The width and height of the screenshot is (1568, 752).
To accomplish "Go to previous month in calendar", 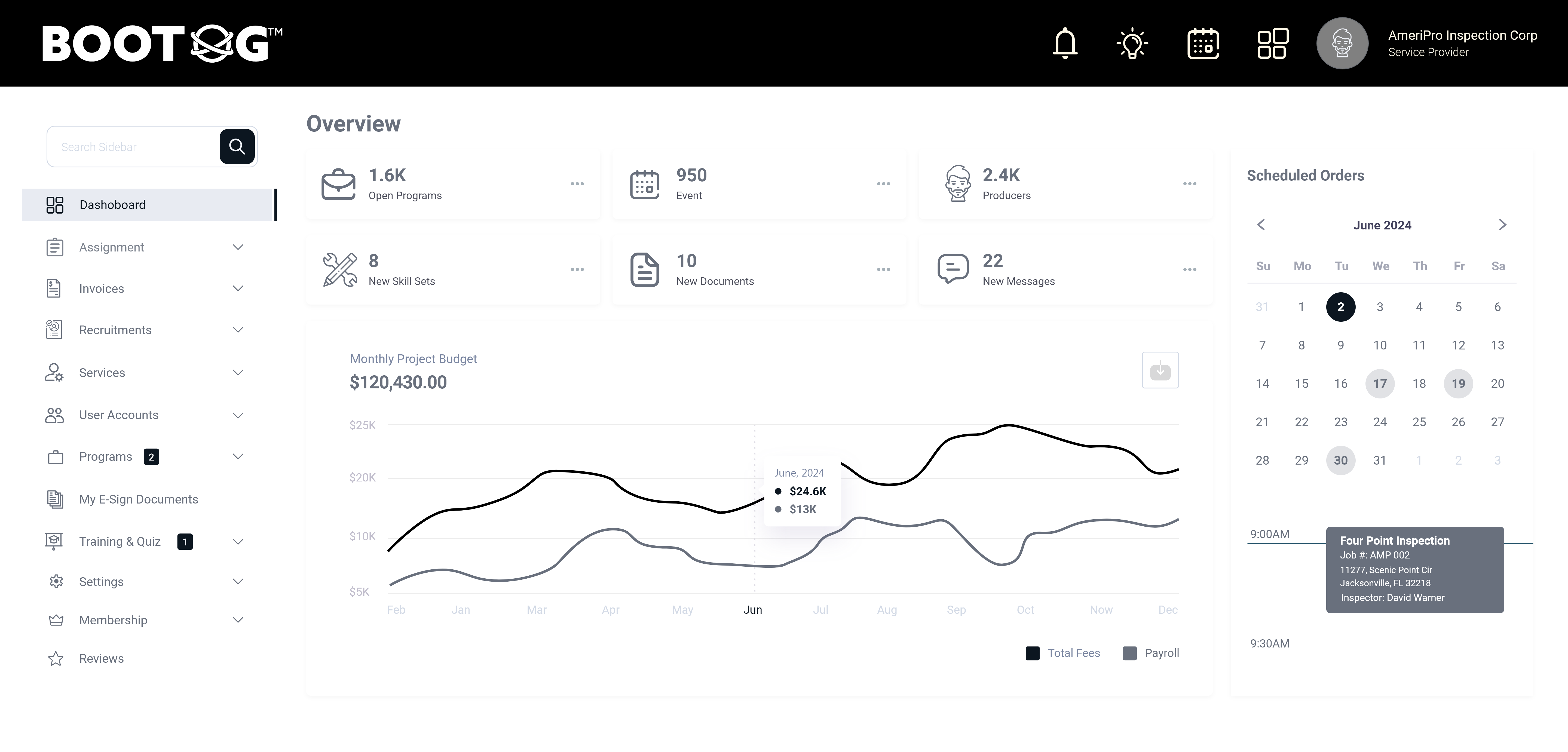I will click(x=1261, y=225).
